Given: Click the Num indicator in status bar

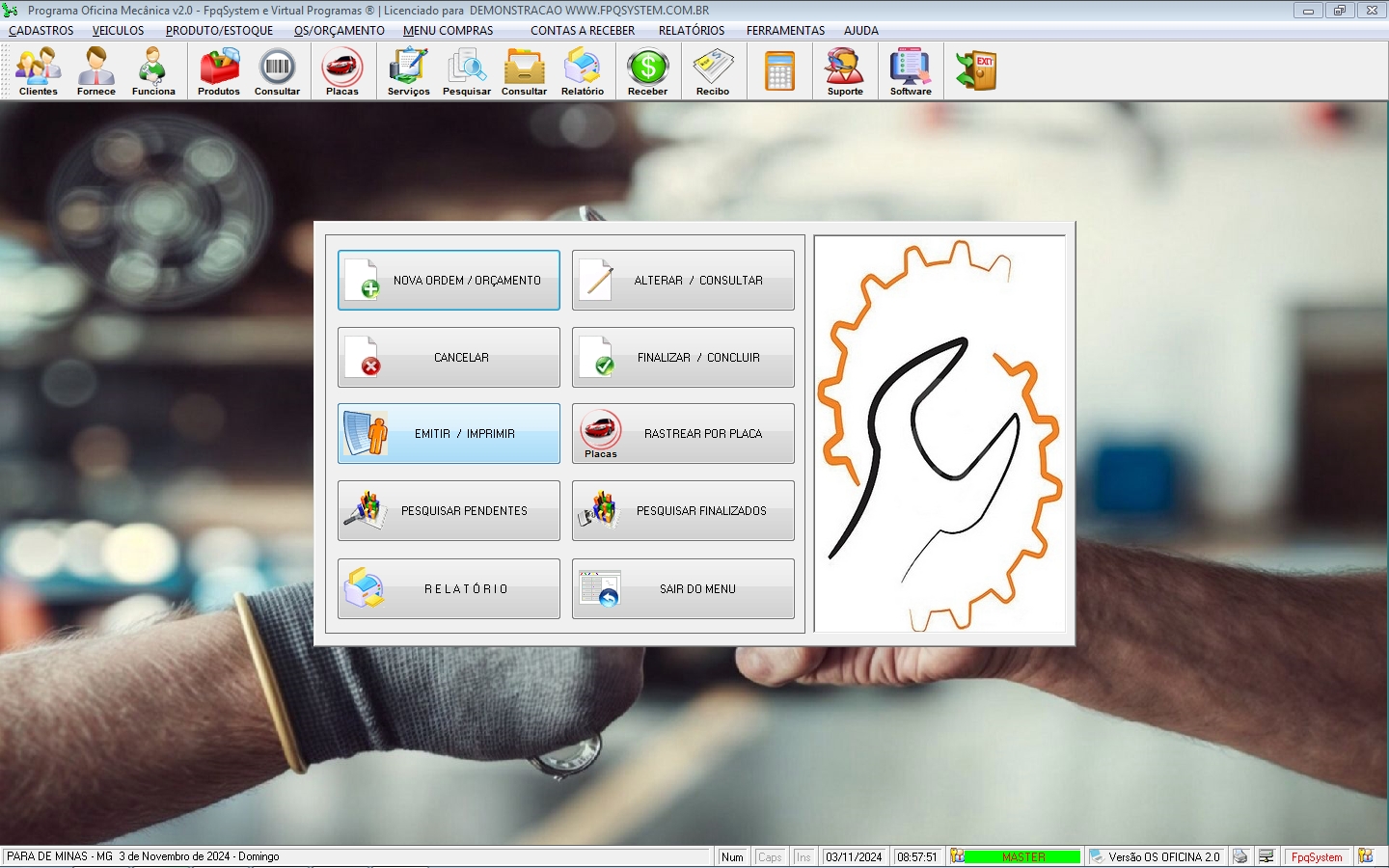Looking at the screenshot, I should tap(732, 856).
